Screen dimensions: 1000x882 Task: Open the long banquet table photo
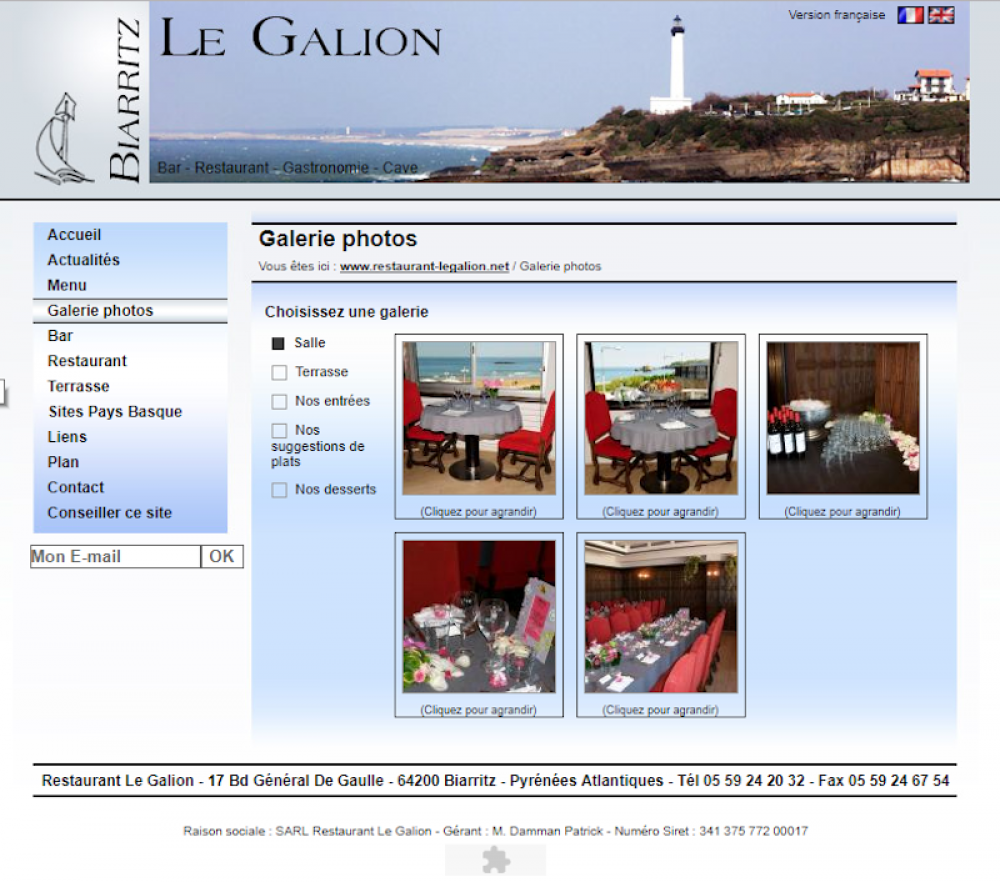pos(661,617)
